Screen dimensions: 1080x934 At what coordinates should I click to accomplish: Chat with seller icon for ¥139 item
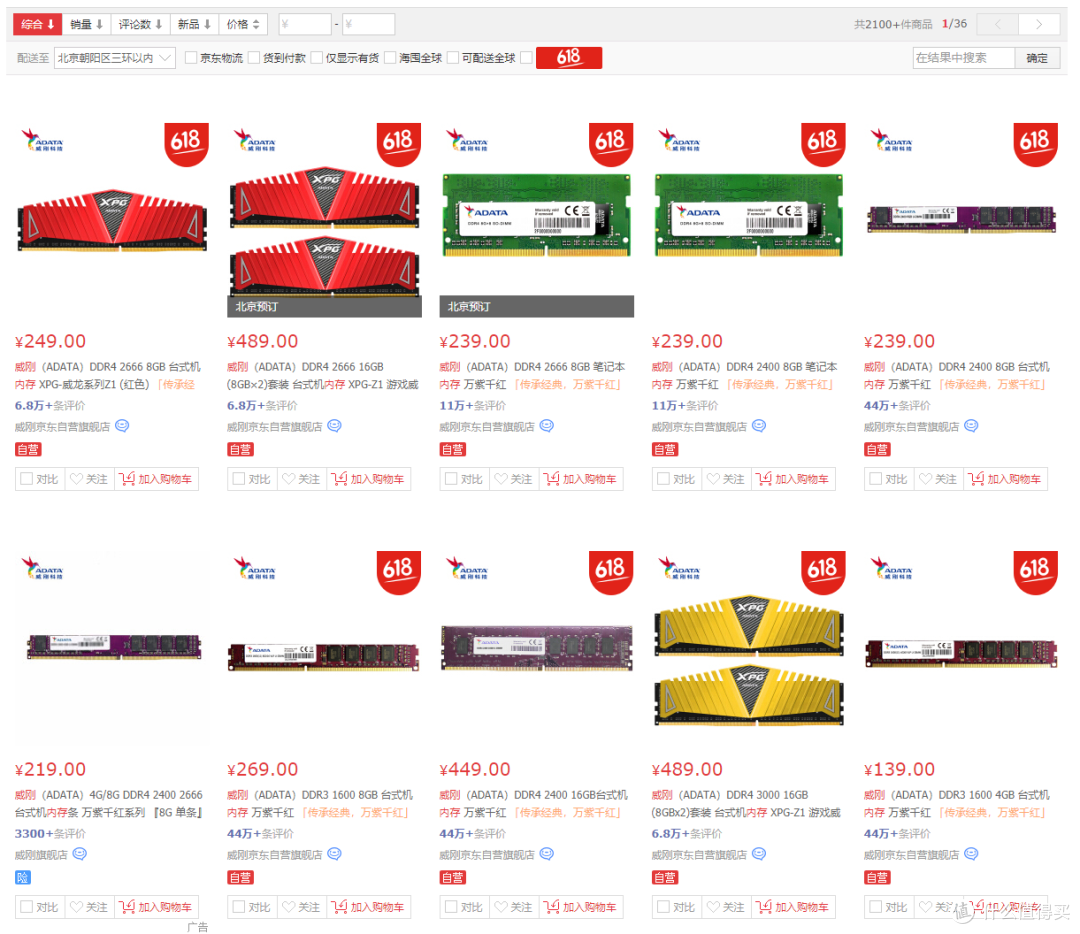pyautogui.click(x=970, y=854)
